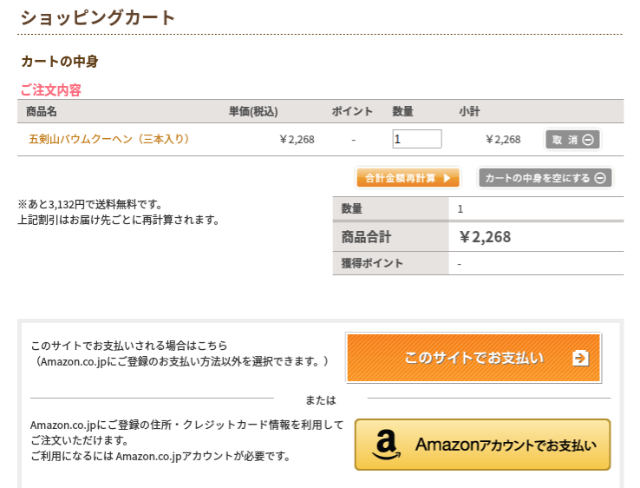Open 五剣山バウムクーヘン（三本入り）product link
640x488 pixels.
click(x=109, y=139)
